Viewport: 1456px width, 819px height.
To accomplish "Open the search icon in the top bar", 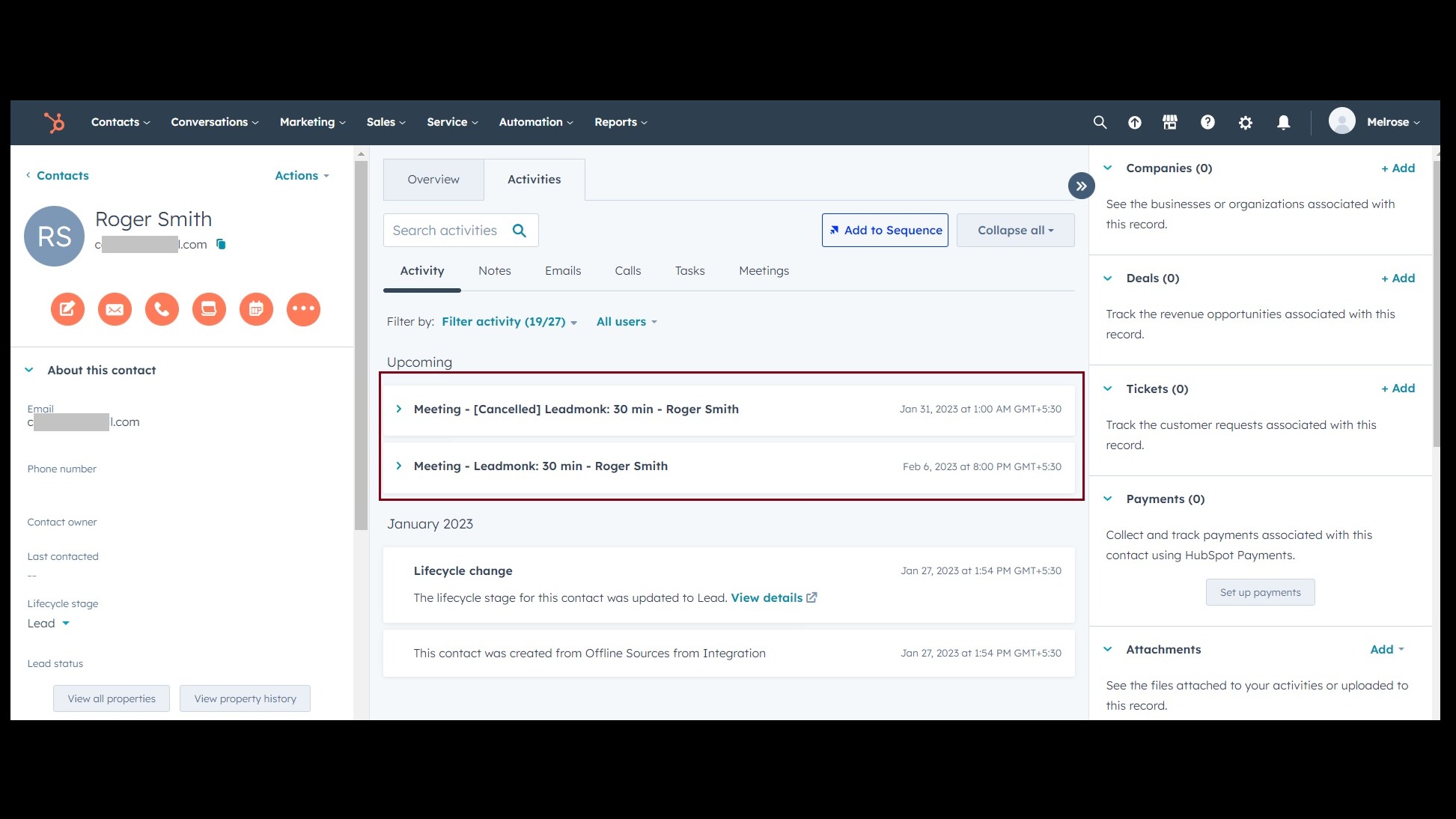I will (x=1099, y=122).
